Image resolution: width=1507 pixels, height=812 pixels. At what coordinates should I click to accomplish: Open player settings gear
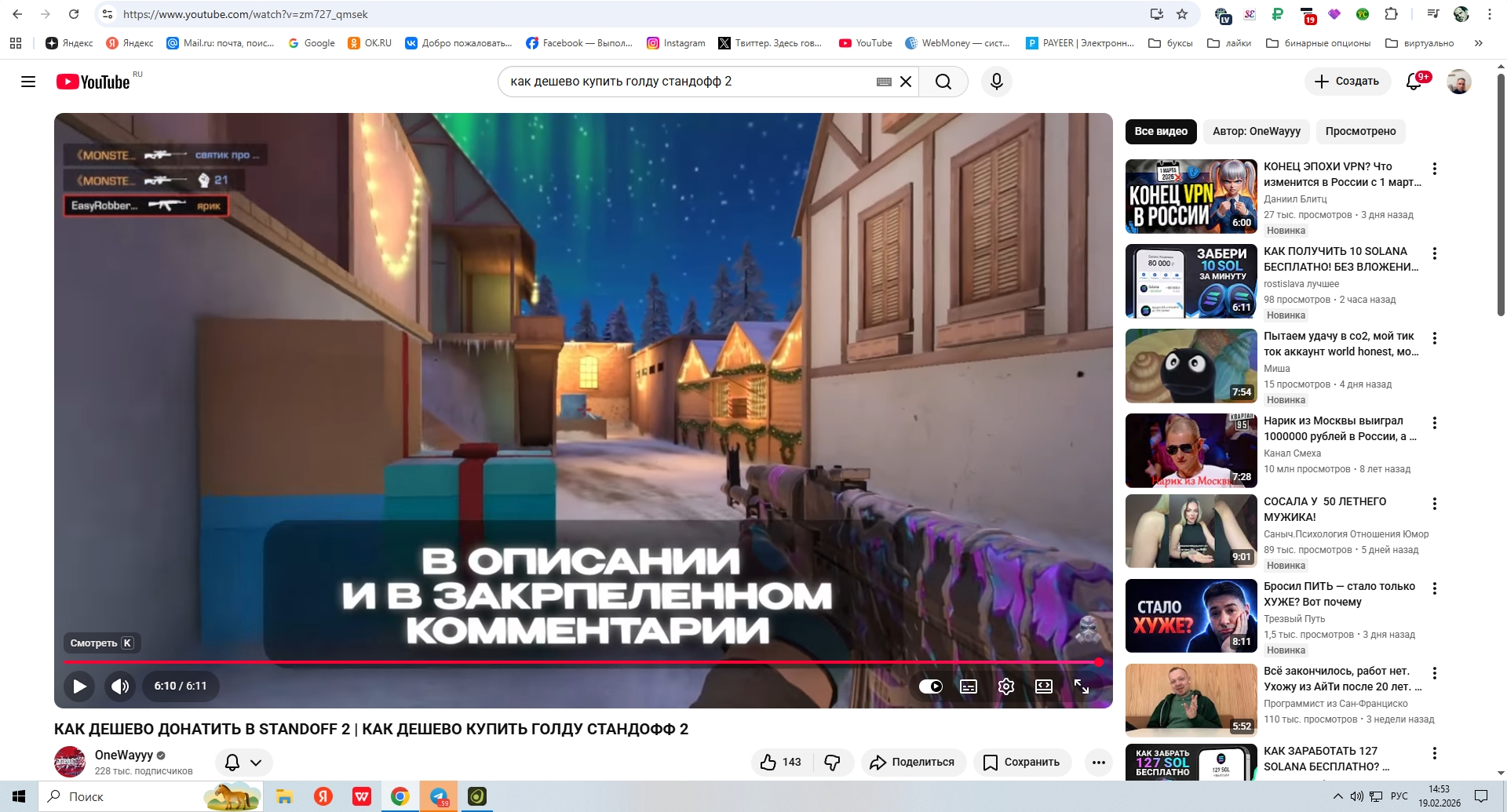(x=1006, y=686)
